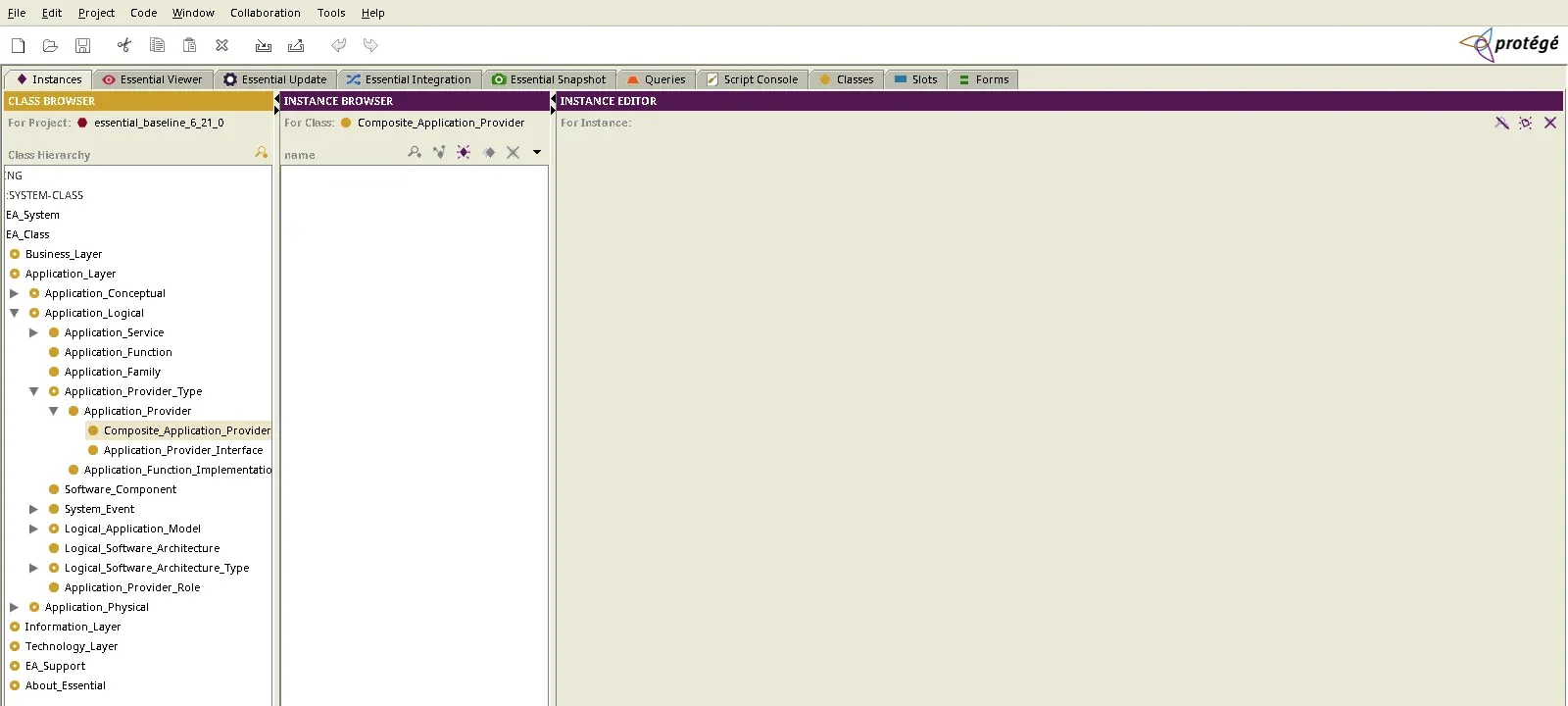The width and height of the screenshot is (1568, 706).
Task: Open the Queries tab
Action: pyautogui.click(x=657, y=79)
